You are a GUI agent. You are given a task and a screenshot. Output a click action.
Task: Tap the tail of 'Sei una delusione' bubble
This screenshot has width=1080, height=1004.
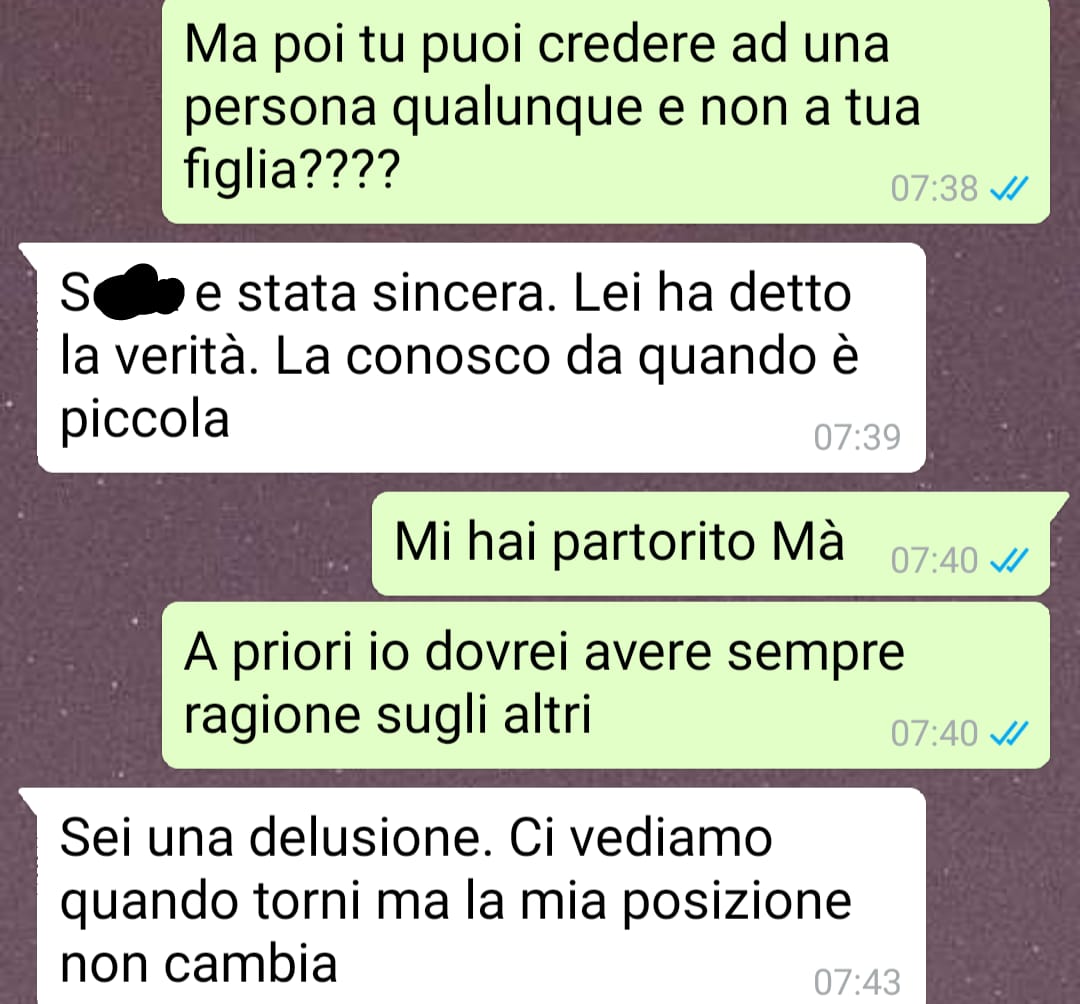point(29,797)
